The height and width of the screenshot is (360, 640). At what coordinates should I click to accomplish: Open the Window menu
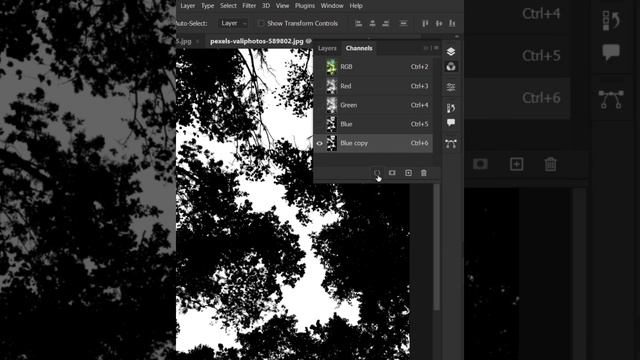332,6
